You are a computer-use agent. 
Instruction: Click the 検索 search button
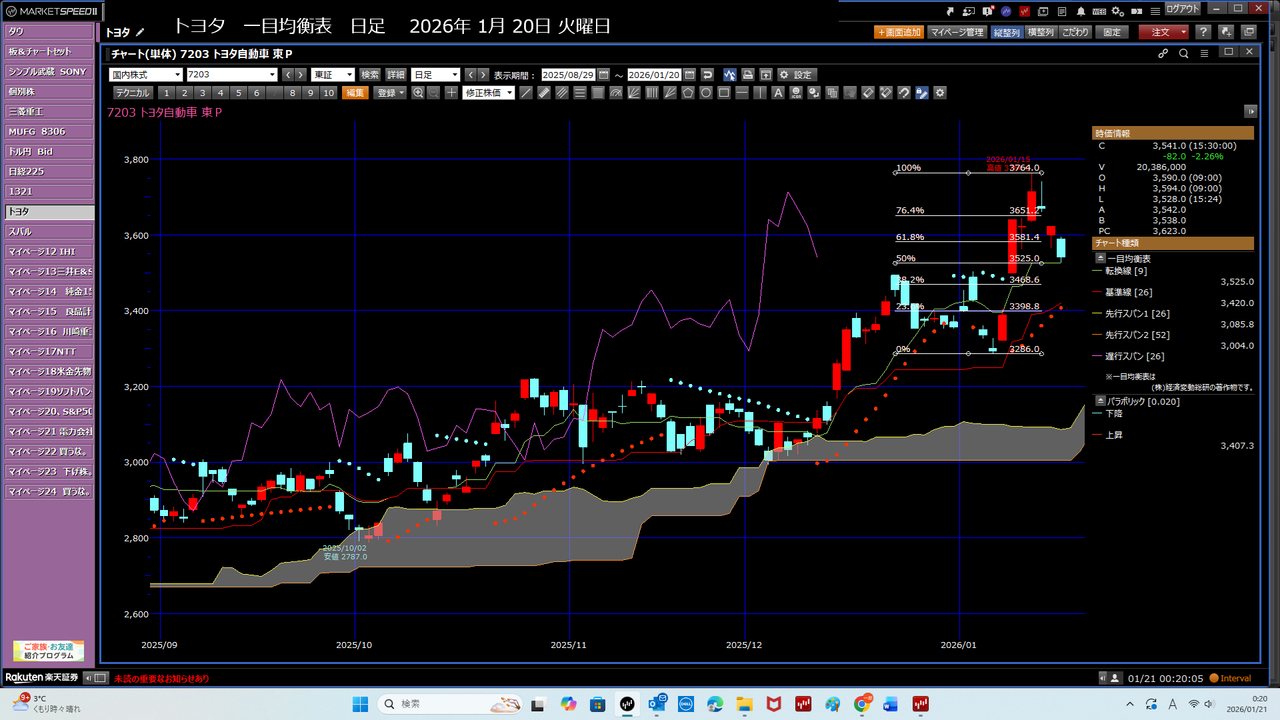point(370,75)
